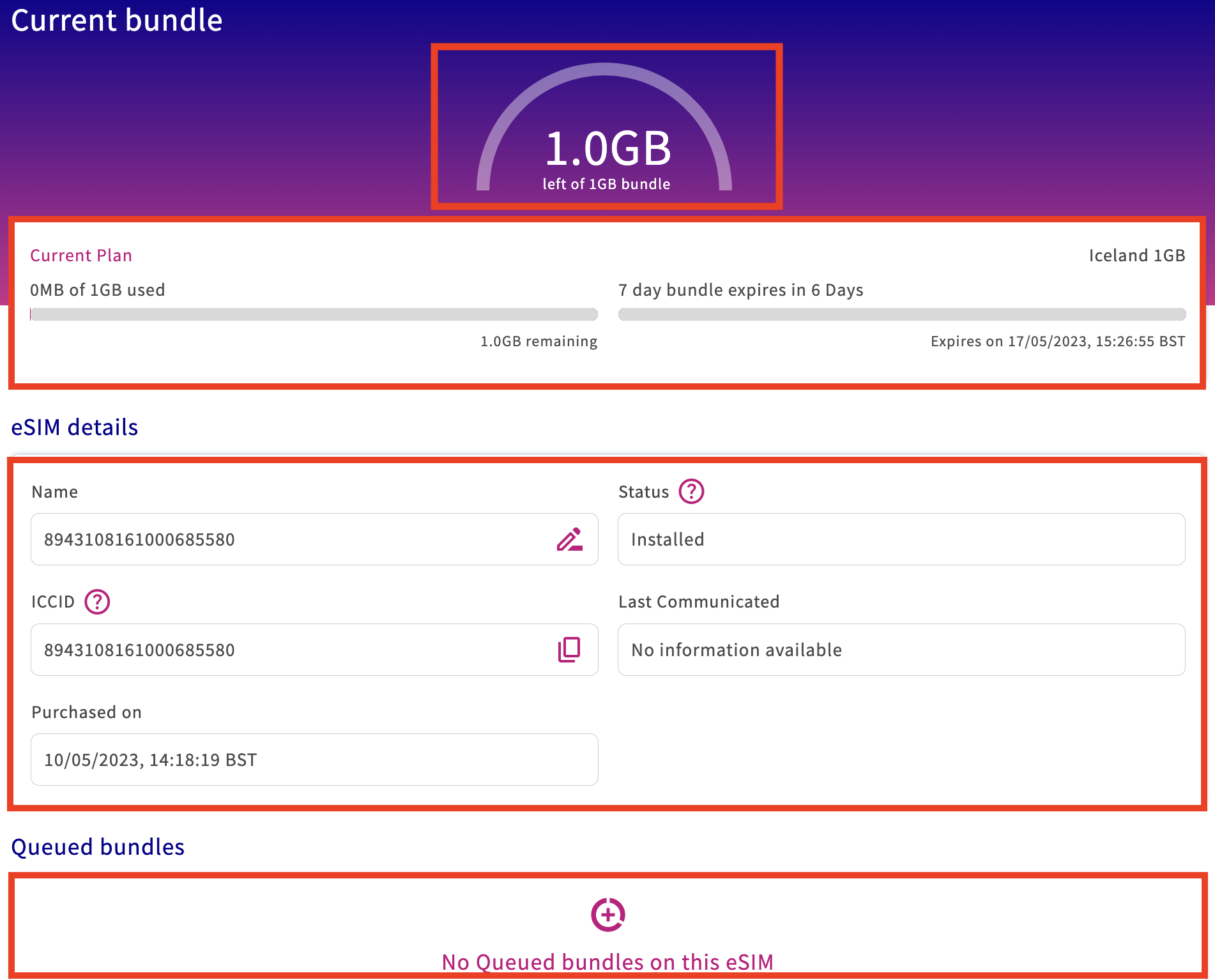Click the Current bundle heading
Screen dimensions: 1215x980
pyautogui.click(x=117, y=20)
